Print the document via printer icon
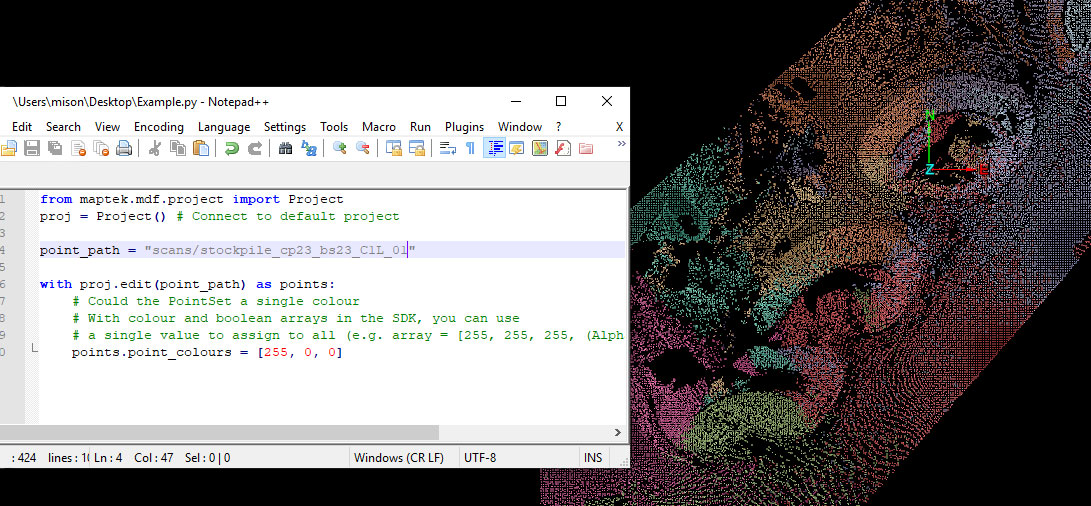This screenshot has width=1091, height=506. [x=124, y=148]
